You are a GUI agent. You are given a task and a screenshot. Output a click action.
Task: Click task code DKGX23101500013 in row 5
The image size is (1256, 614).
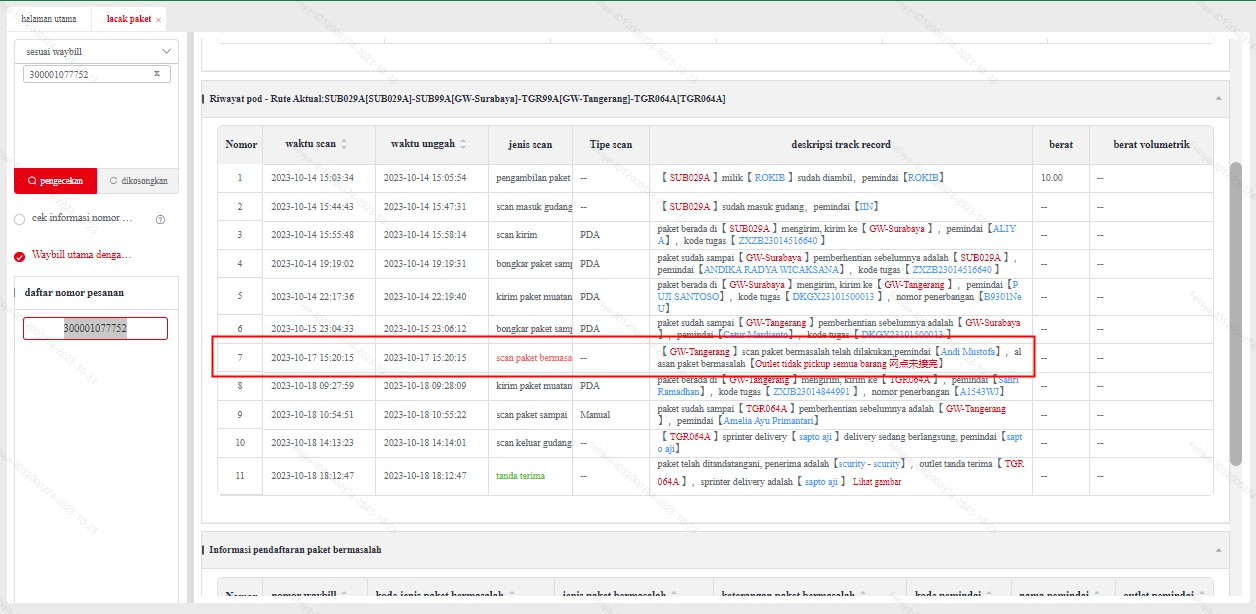pos(833,297)
